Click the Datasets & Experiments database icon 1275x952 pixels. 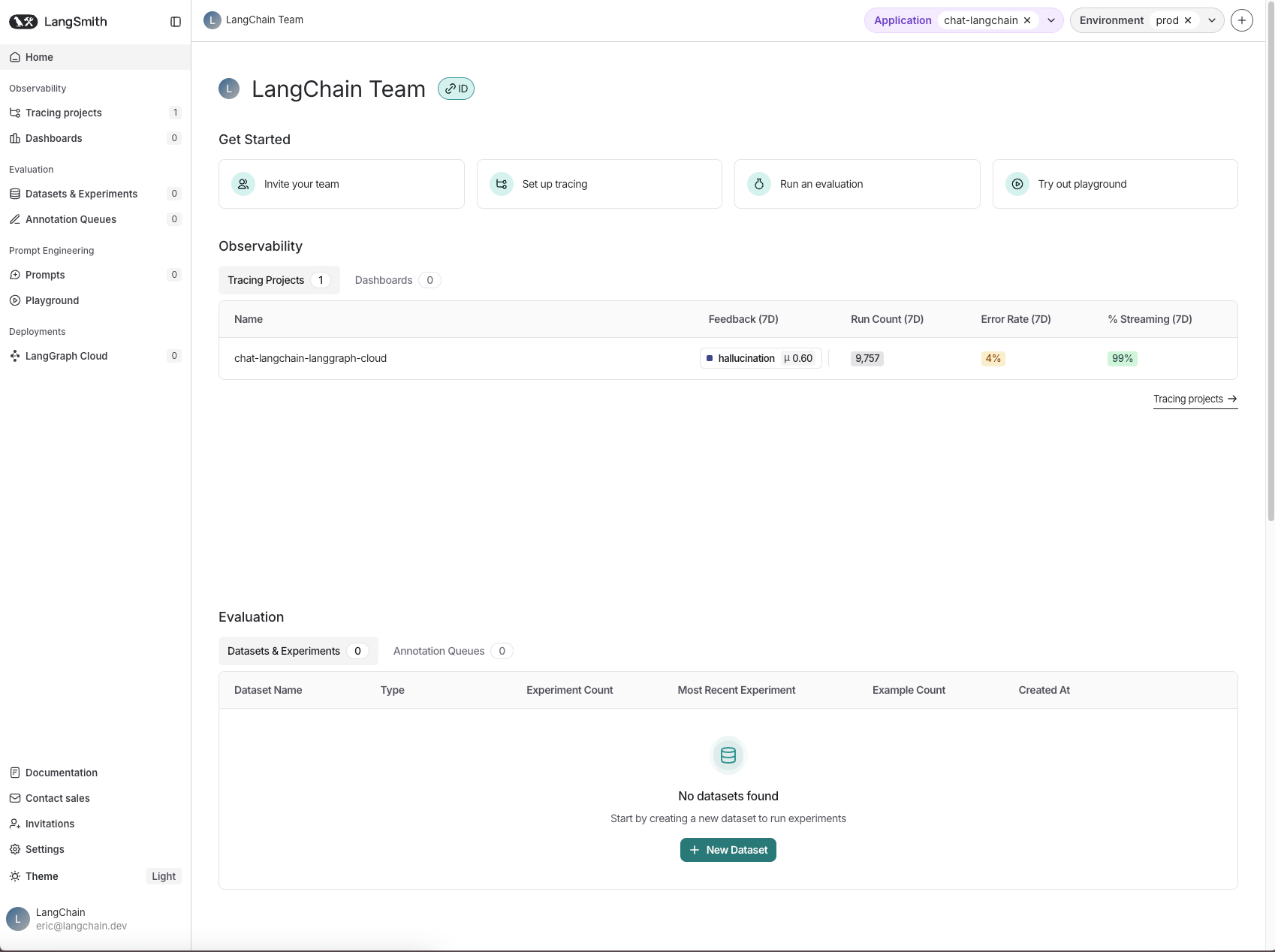[15, 194]
